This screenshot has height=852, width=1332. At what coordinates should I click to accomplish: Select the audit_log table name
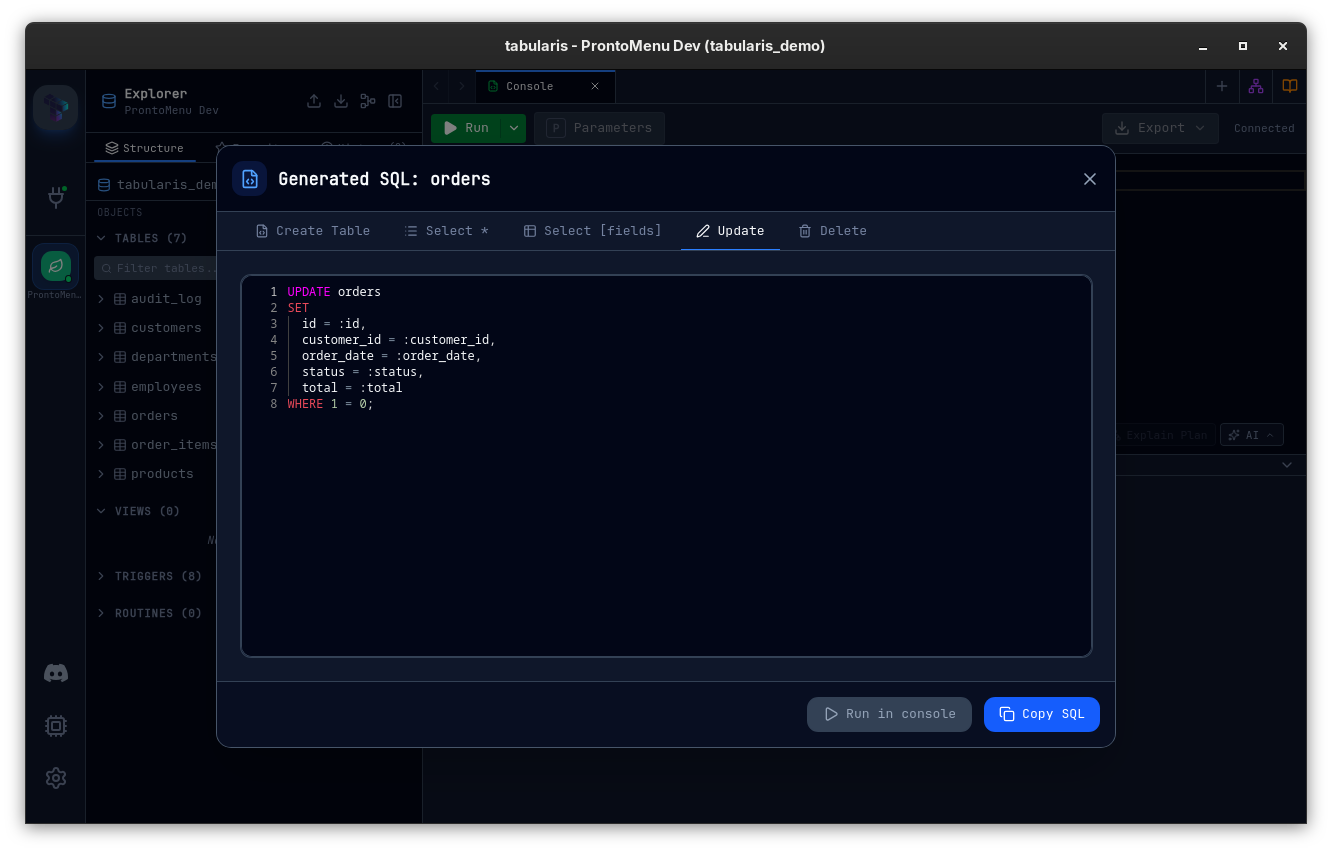pos(166,299)
